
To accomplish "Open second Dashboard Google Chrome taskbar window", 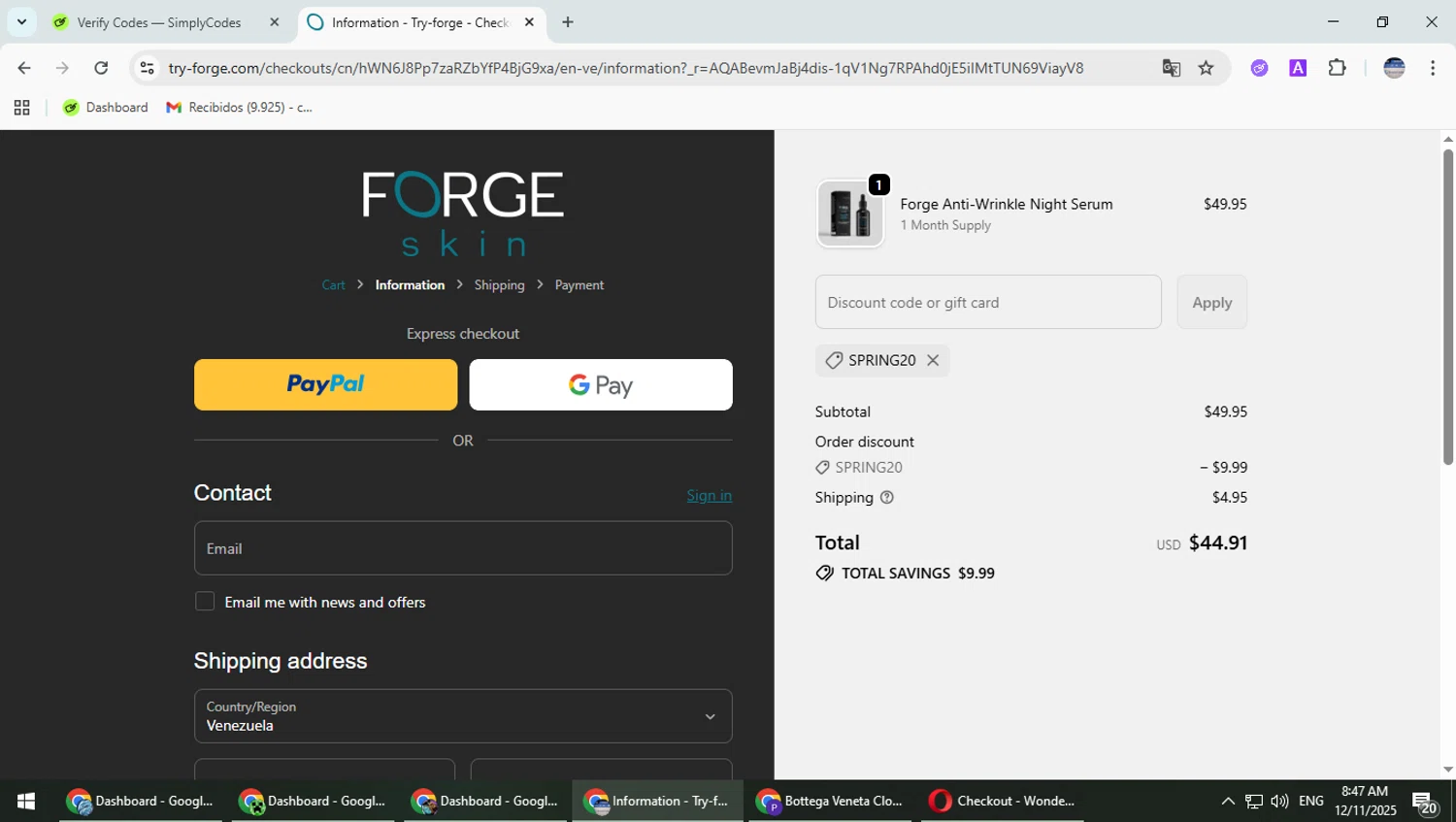I will pyautogui.click(x=313, y=802).
